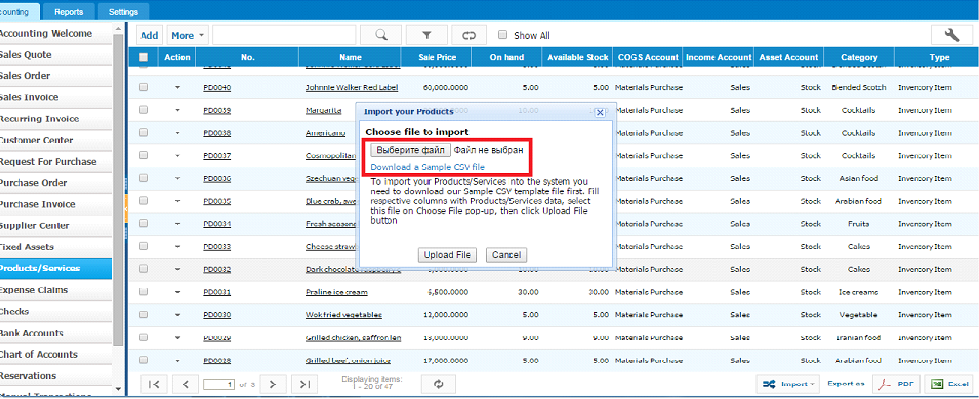Export to Excel button
979x399 pixels.
(950, 384)
